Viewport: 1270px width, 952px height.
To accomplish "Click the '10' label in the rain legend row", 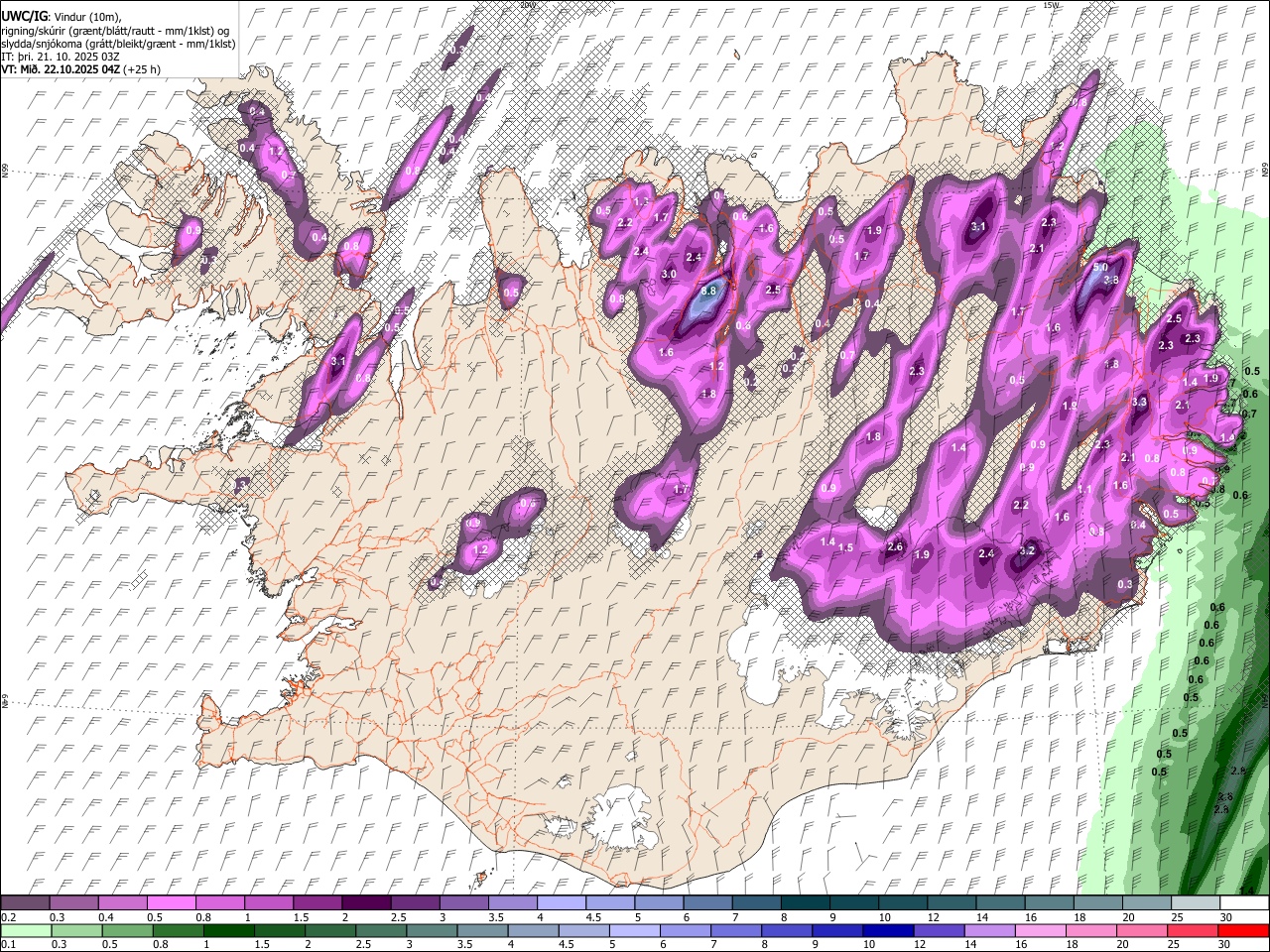I will pos(870,945).
